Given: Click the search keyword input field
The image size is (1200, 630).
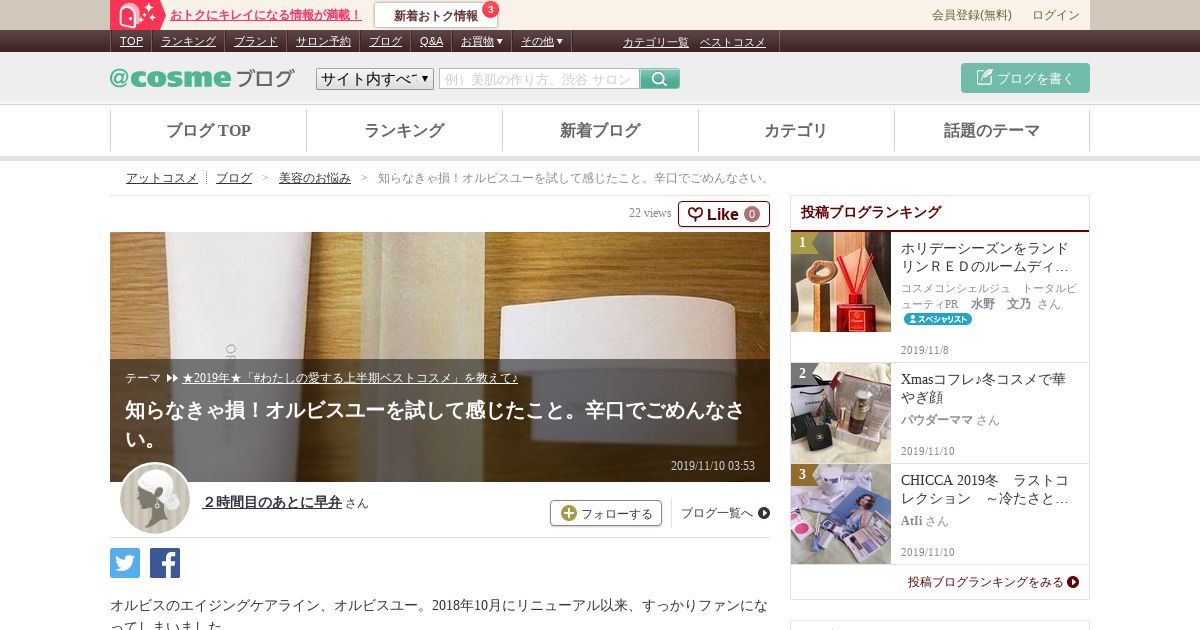Looking at the screenshot, I should 539,79.
